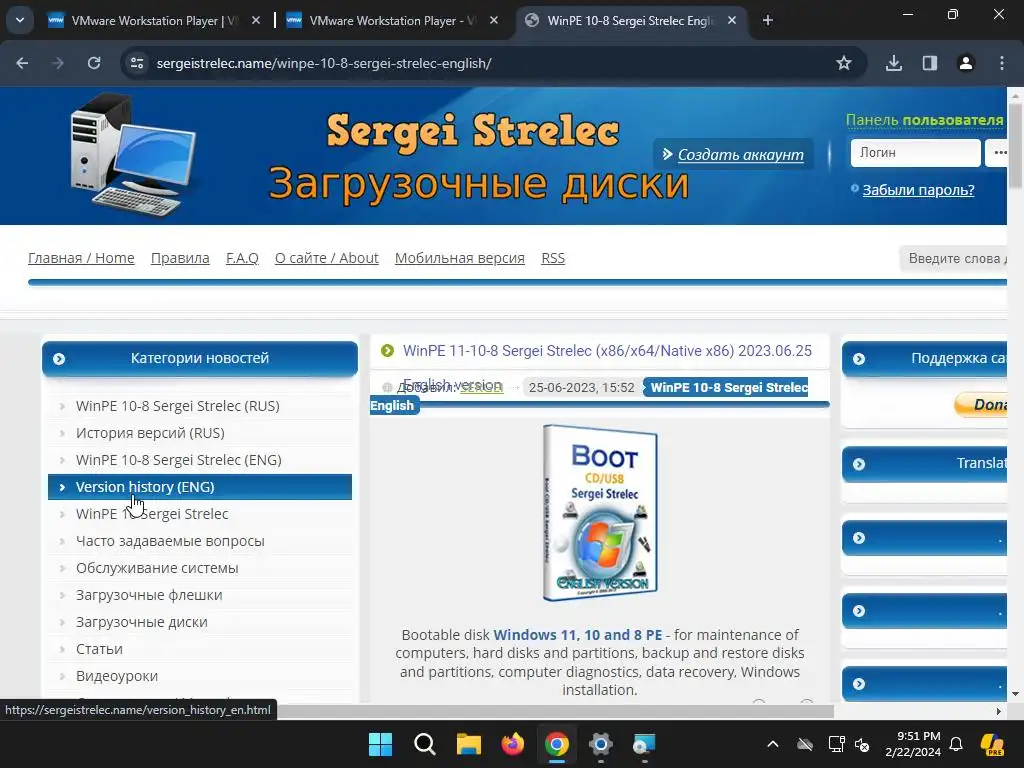This screenshot has height=768, width=1024.
Task: Open the F.A.Q menu link
Action: pos(242,258)
